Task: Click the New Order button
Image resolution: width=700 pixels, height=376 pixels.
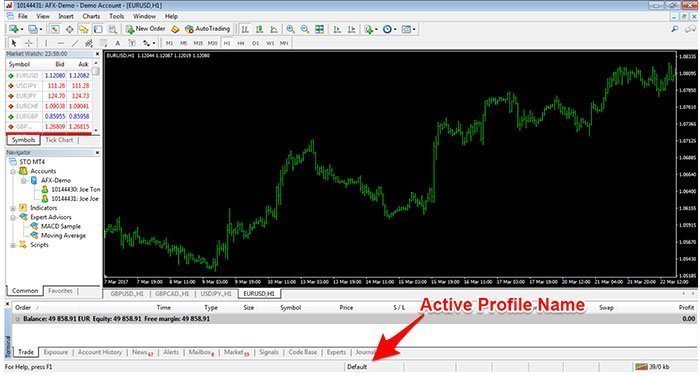Action: 146,29
